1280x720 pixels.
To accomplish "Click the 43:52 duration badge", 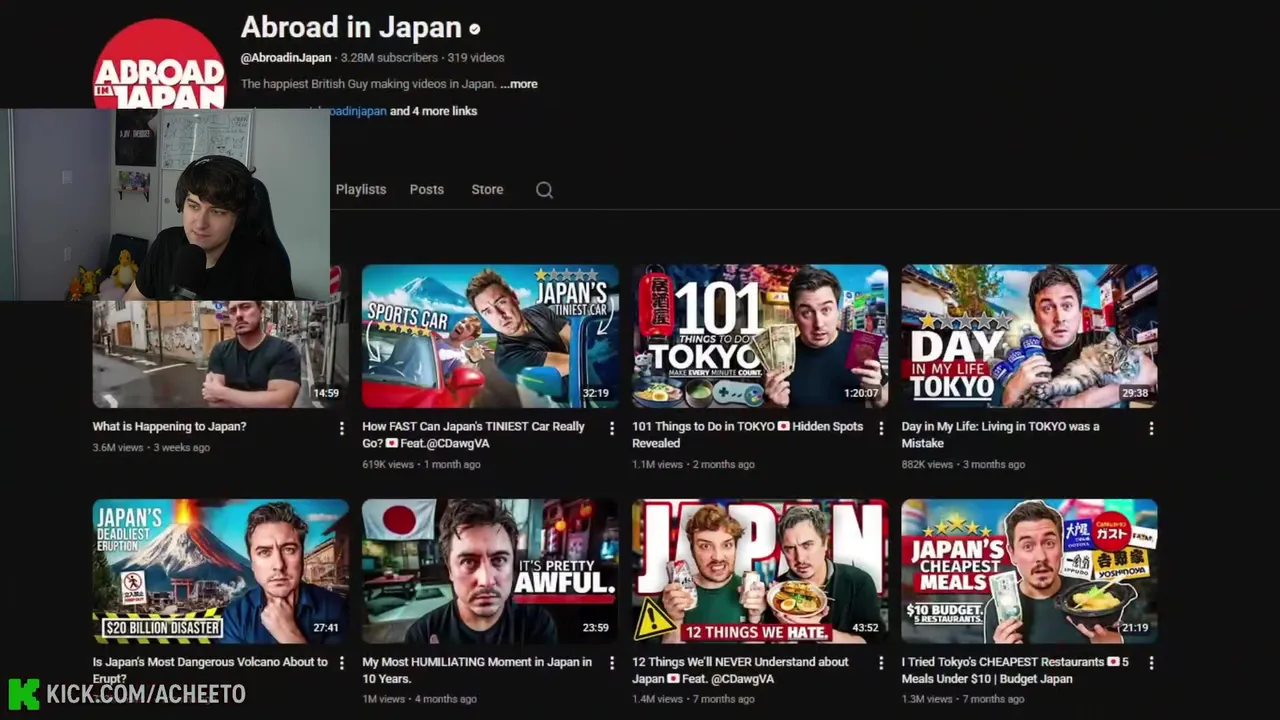I will (x=866, y=628).
